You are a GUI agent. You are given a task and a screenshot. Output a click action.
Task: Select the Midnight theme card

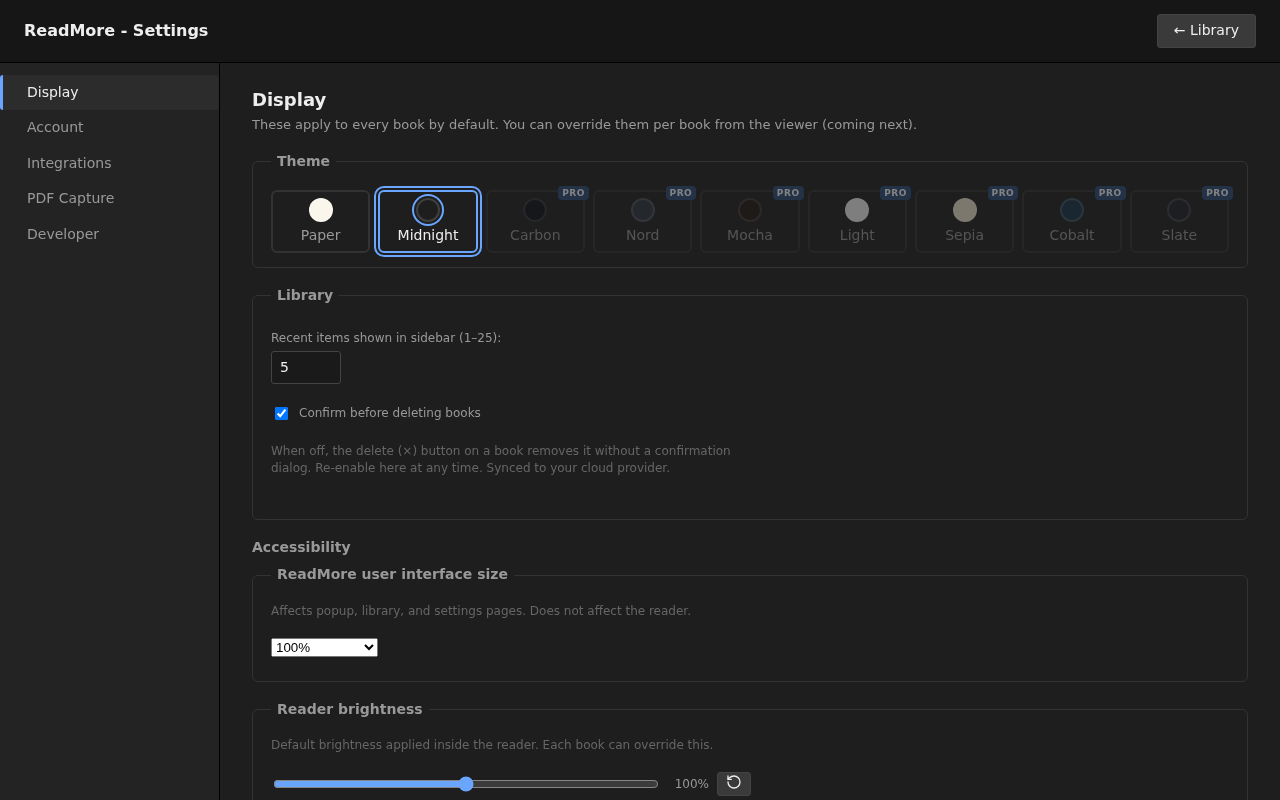pos(428,222)
